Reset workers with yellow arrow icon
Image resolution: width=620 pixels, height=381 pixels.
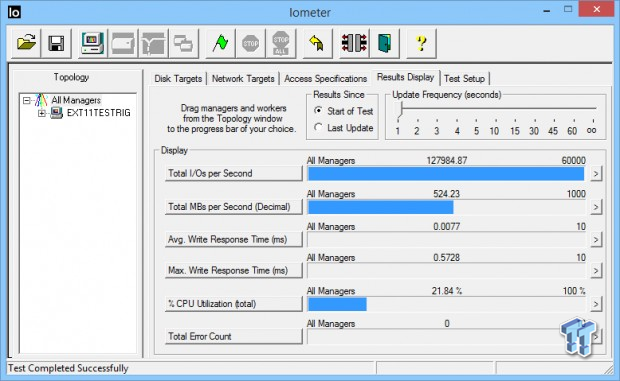pos(318,43)
